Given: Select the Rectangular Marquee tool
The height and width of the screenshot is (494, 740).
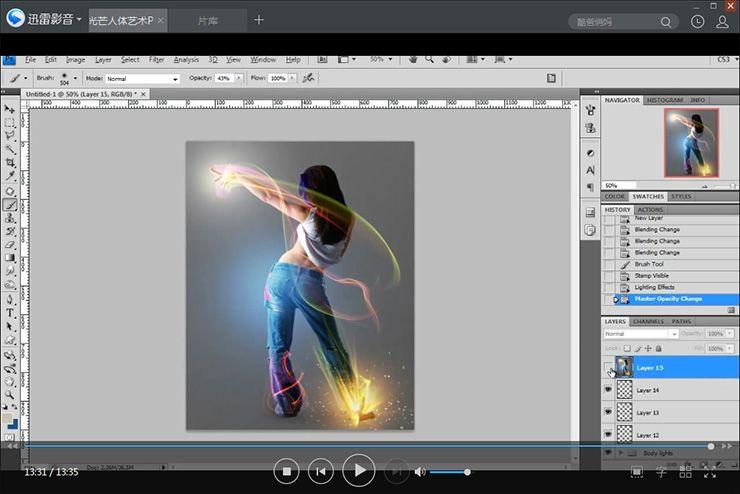Looking at the screenshot, I should click(x=9, y=123).
